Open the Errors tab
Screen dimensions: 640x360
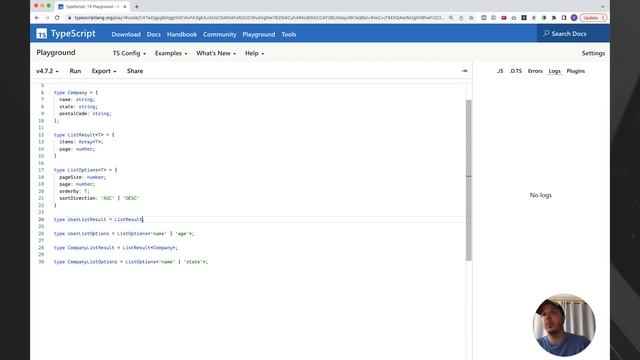click(535, 71)
